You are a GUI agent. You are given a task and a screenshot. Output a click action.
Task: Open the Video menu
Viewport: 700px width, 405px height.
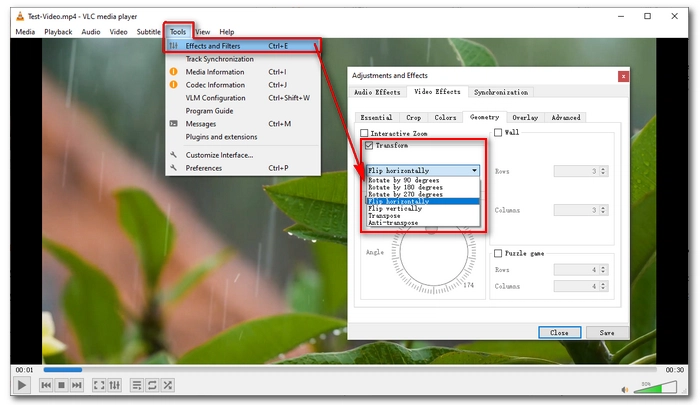pyautogui.click(x=118, y=32)
